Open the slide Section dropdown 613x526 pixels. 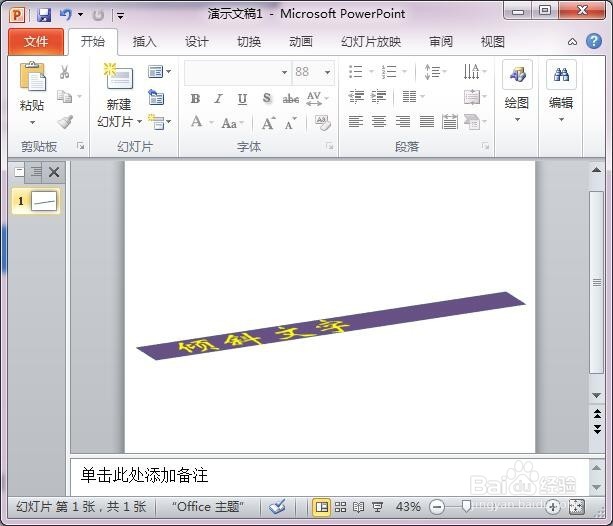160,122
